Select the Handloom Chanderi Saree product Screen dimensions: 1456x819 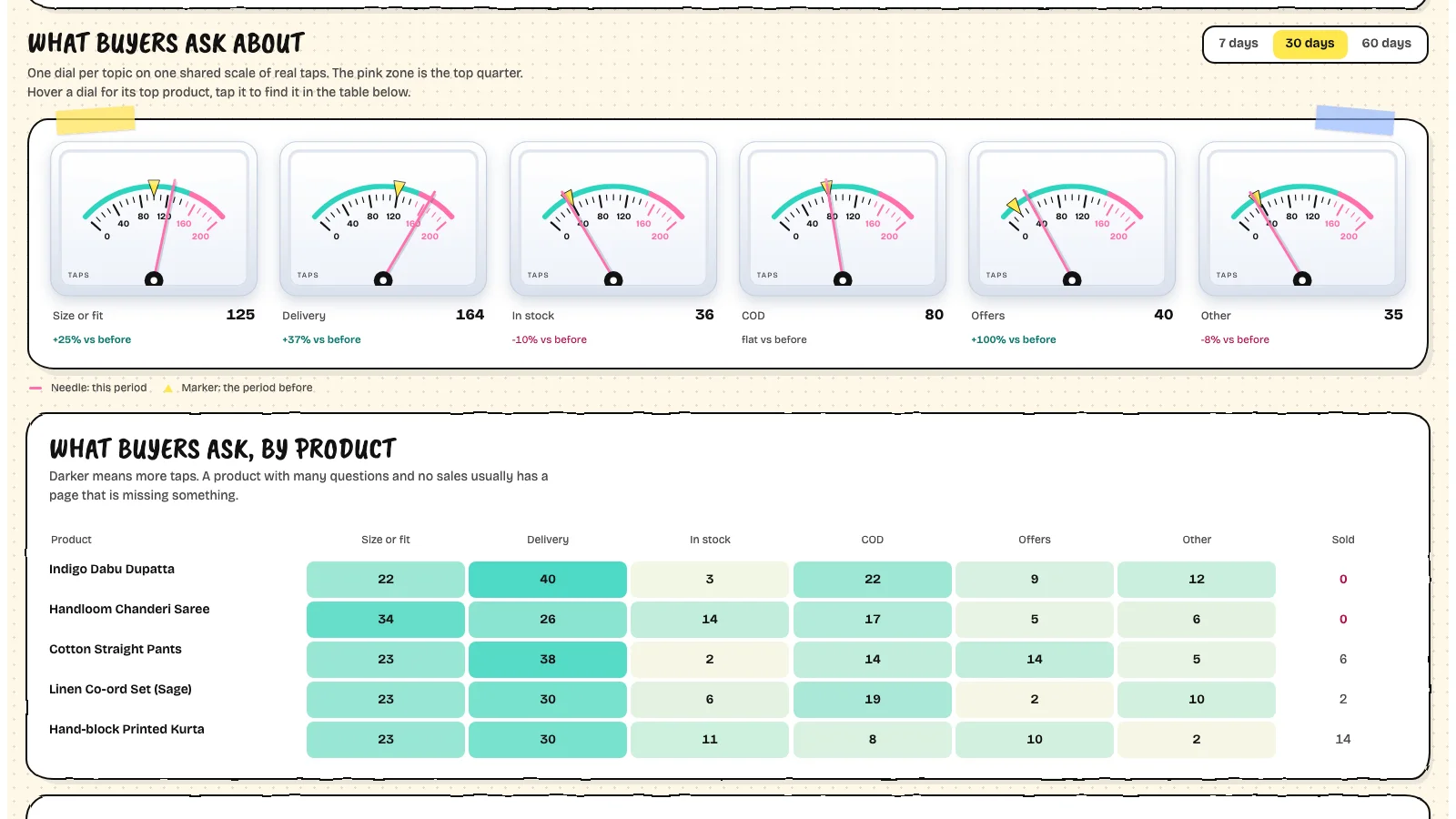(x=129, y=609)
